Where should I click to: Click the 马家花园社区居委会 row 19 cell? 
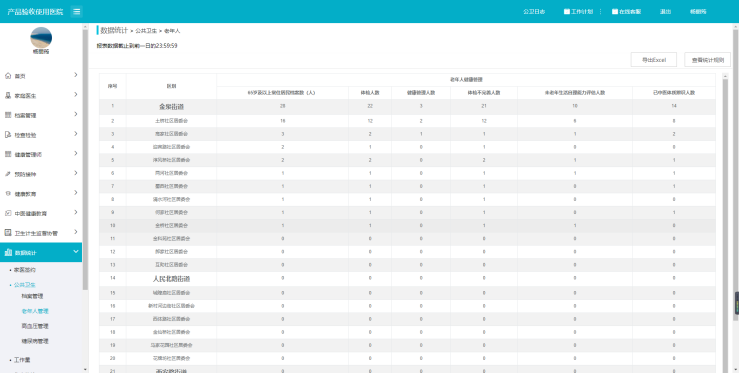pyautogui.click(x=171, y=345)
